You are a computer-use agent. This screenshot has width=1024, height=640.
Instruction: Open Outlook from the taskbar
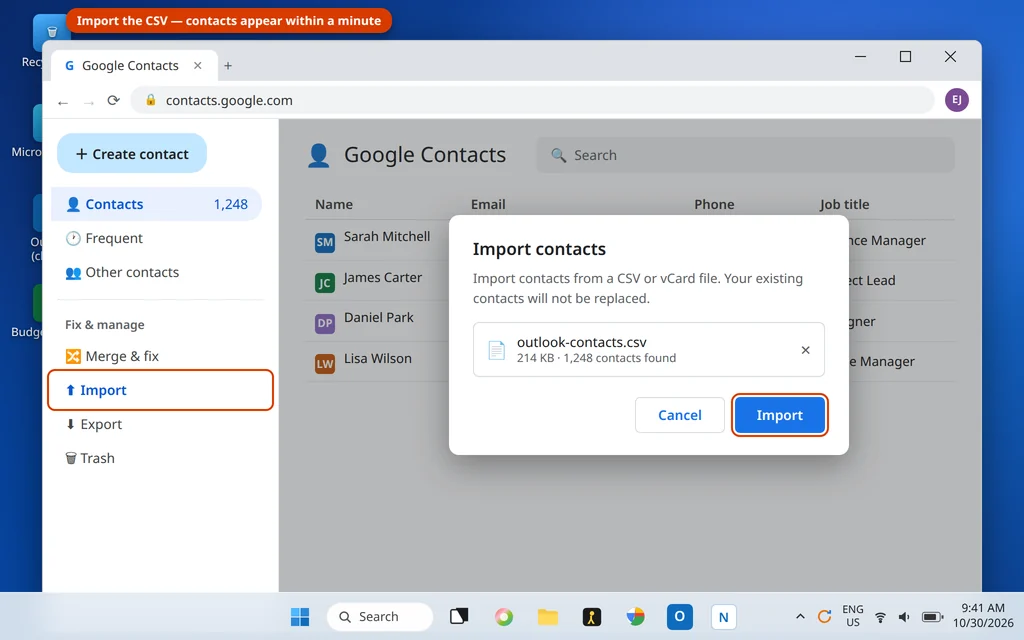coord(679,616)
